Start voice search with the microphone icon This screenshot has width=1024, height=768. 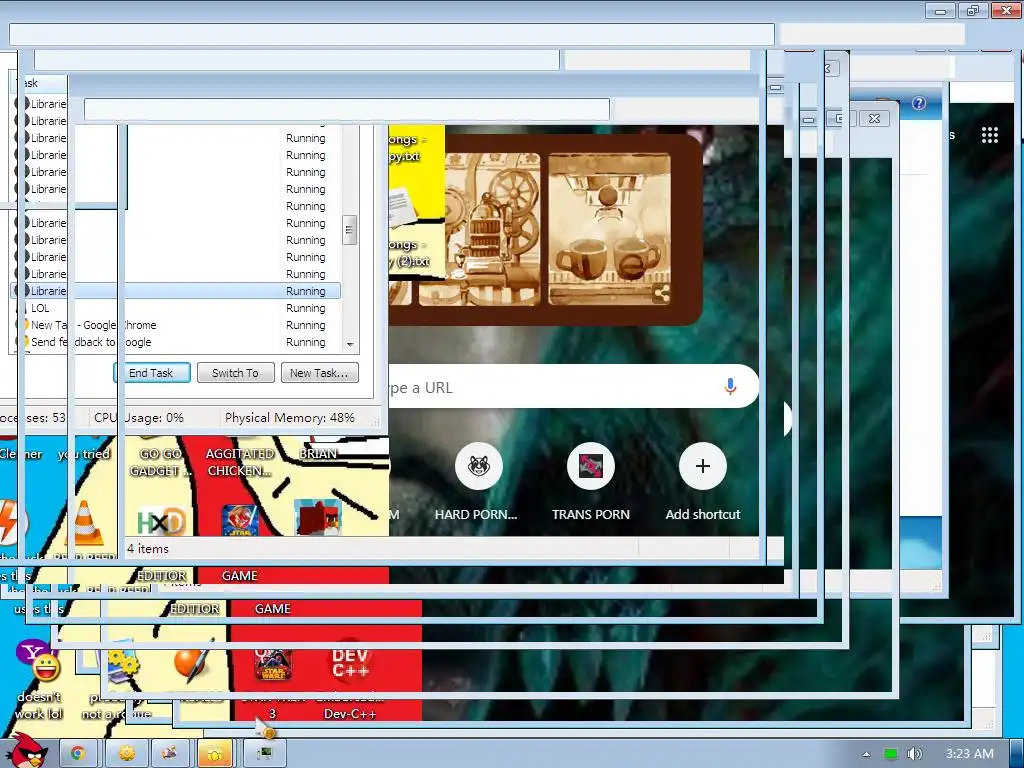coord(730,387)
